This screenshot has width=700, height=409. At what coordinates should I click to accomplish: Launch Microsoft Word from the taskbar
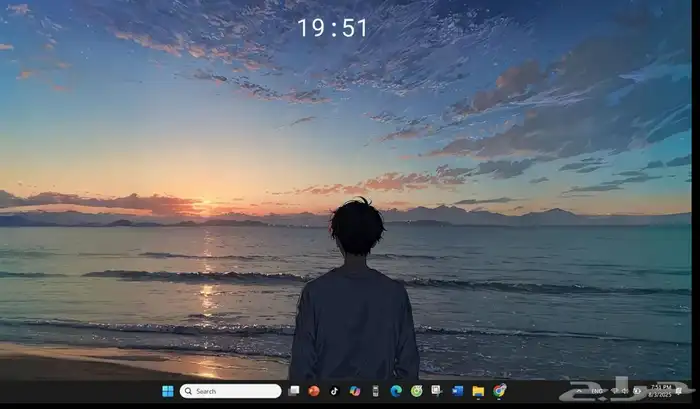tap(458, 391)
